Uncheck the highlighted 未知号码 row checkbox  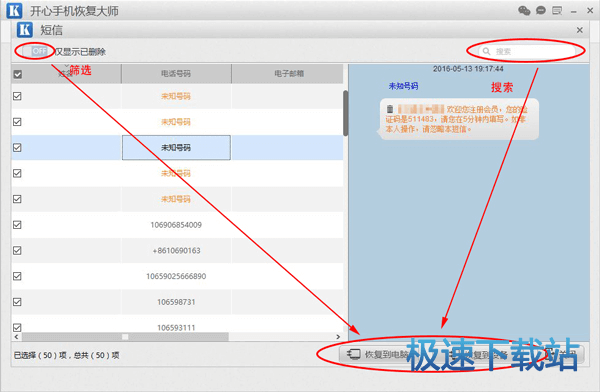17,147
